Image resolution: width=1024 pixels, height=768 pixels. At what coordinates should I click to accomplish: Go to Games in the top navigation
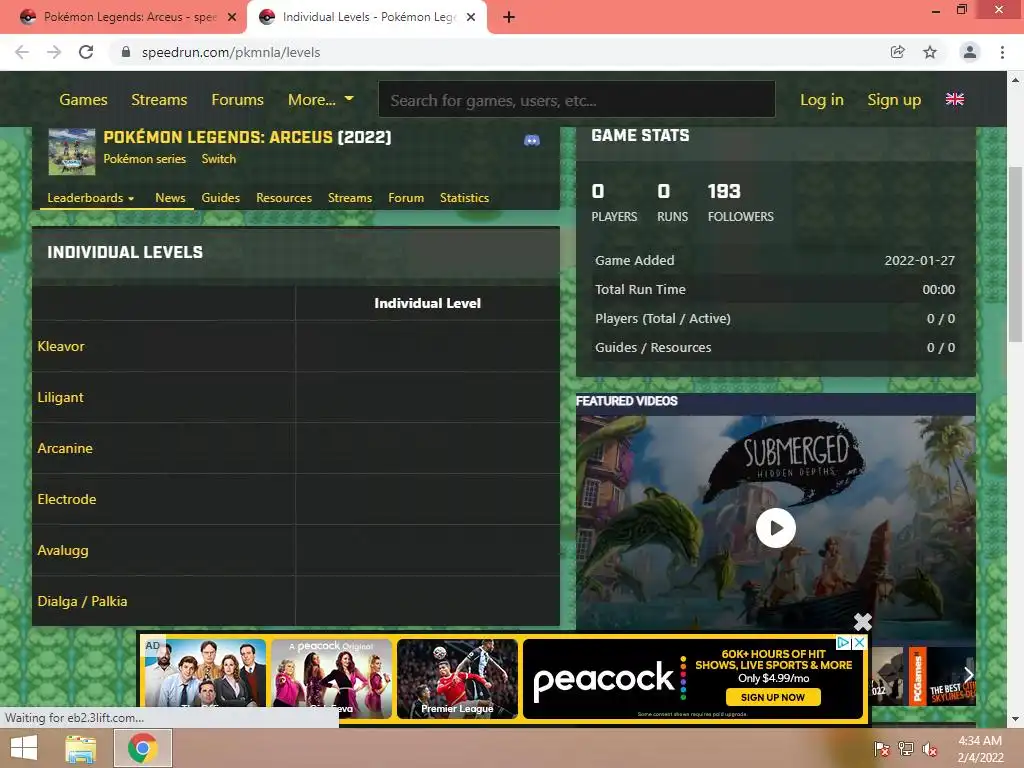pyautogui.click(x=84, y=100)
